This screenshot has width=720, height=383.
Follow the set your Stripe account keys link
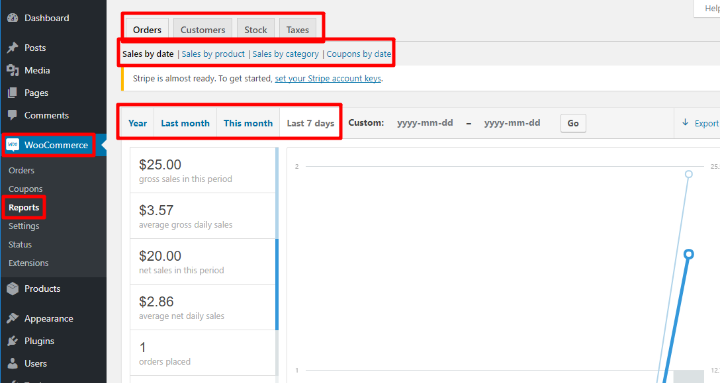tap(328, 79)
